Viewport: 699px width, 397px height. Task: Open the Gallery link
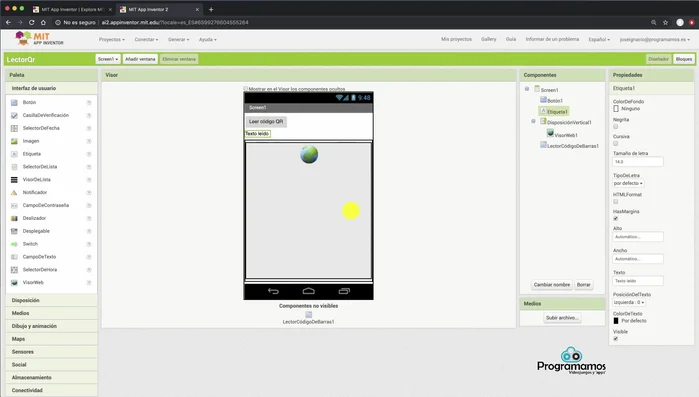click(489, 39)
